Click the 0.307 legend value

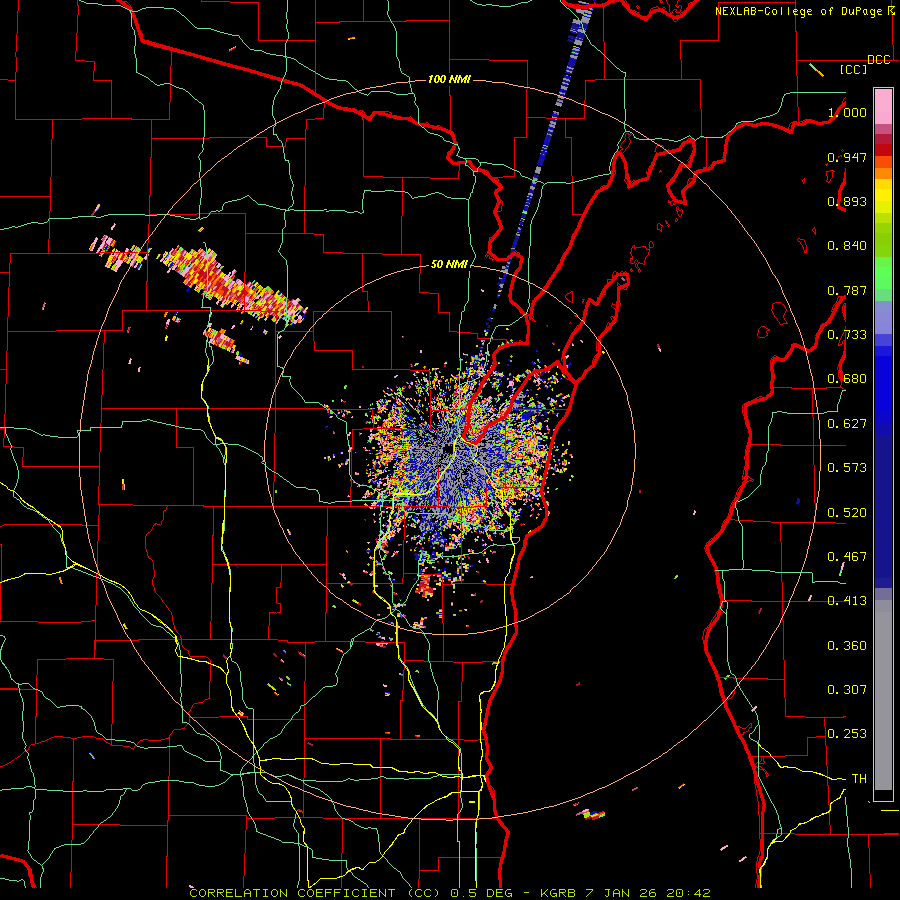(847, 690)
